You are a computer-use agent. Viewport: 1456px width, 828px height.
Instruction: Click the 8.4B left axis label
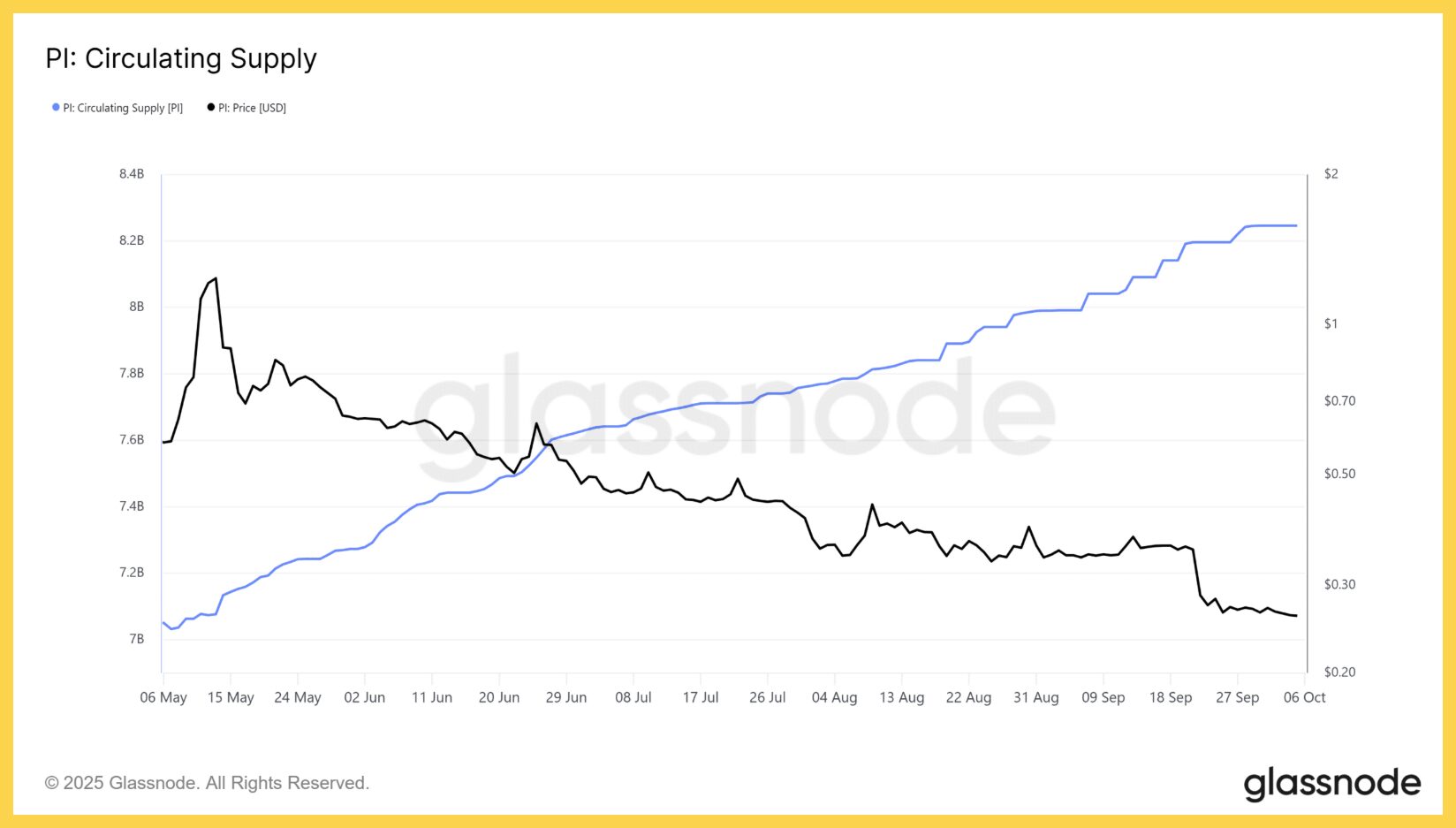(x=132, y=174)
